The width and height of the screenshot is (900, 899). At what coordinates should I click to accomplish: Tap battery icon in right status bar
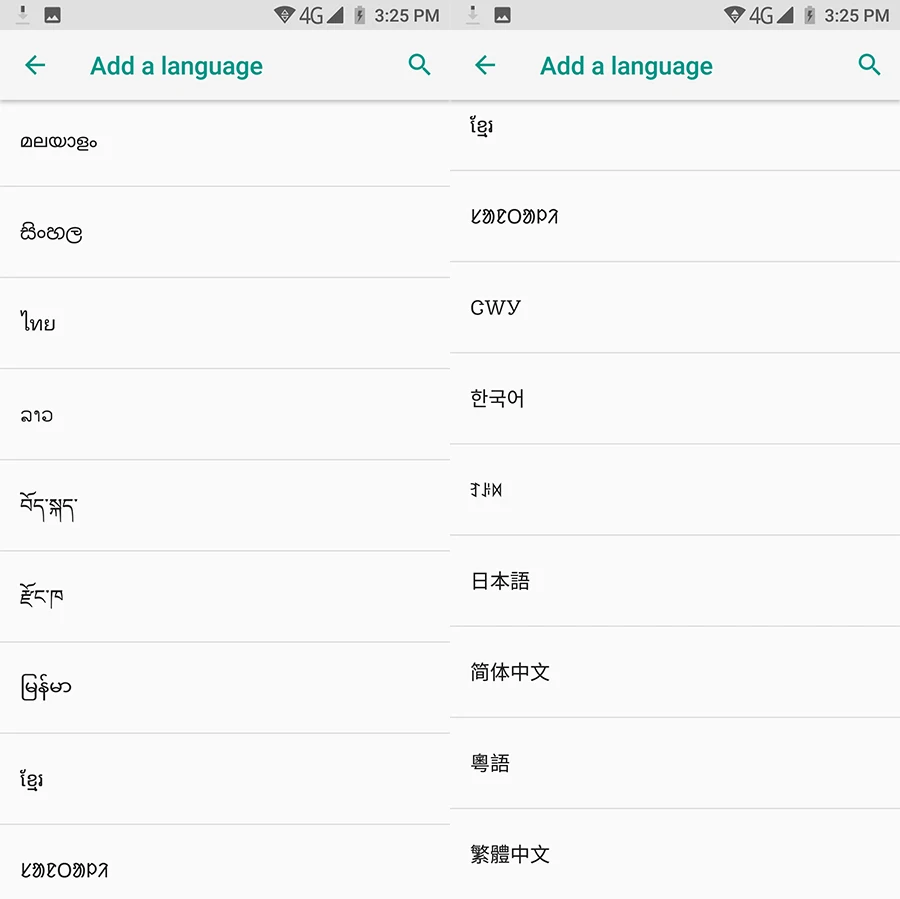809,15
